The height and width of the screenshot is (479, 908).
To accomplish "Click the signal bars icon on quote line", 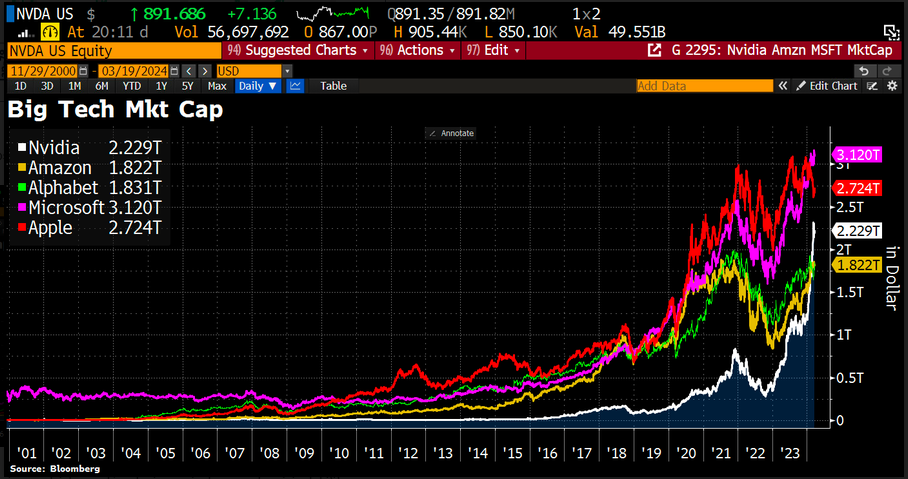I will click(28, 32).
